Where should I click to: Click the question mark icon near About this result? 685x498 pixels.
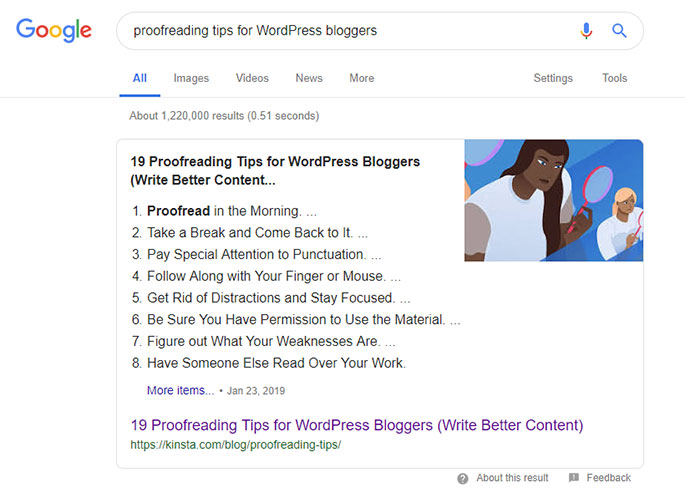(x=463, y=478)
